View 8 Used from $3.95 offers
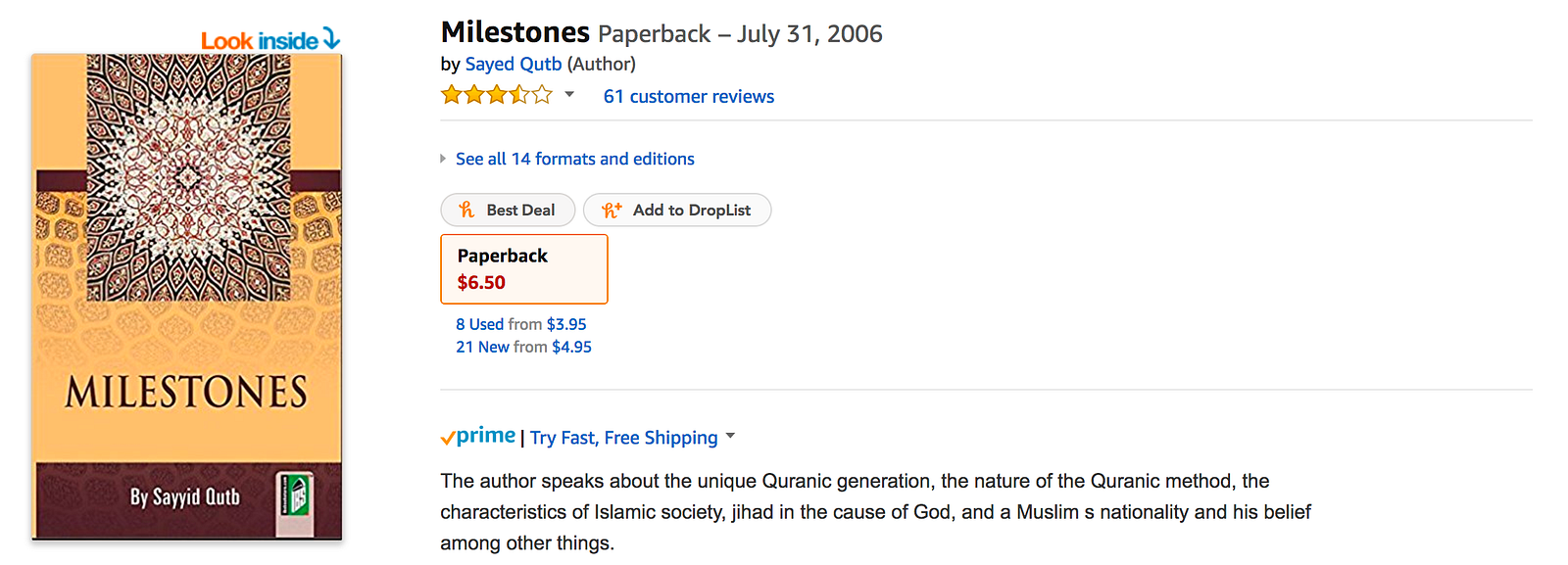This screenshot has height=565, width=1568. coord(520,324)
